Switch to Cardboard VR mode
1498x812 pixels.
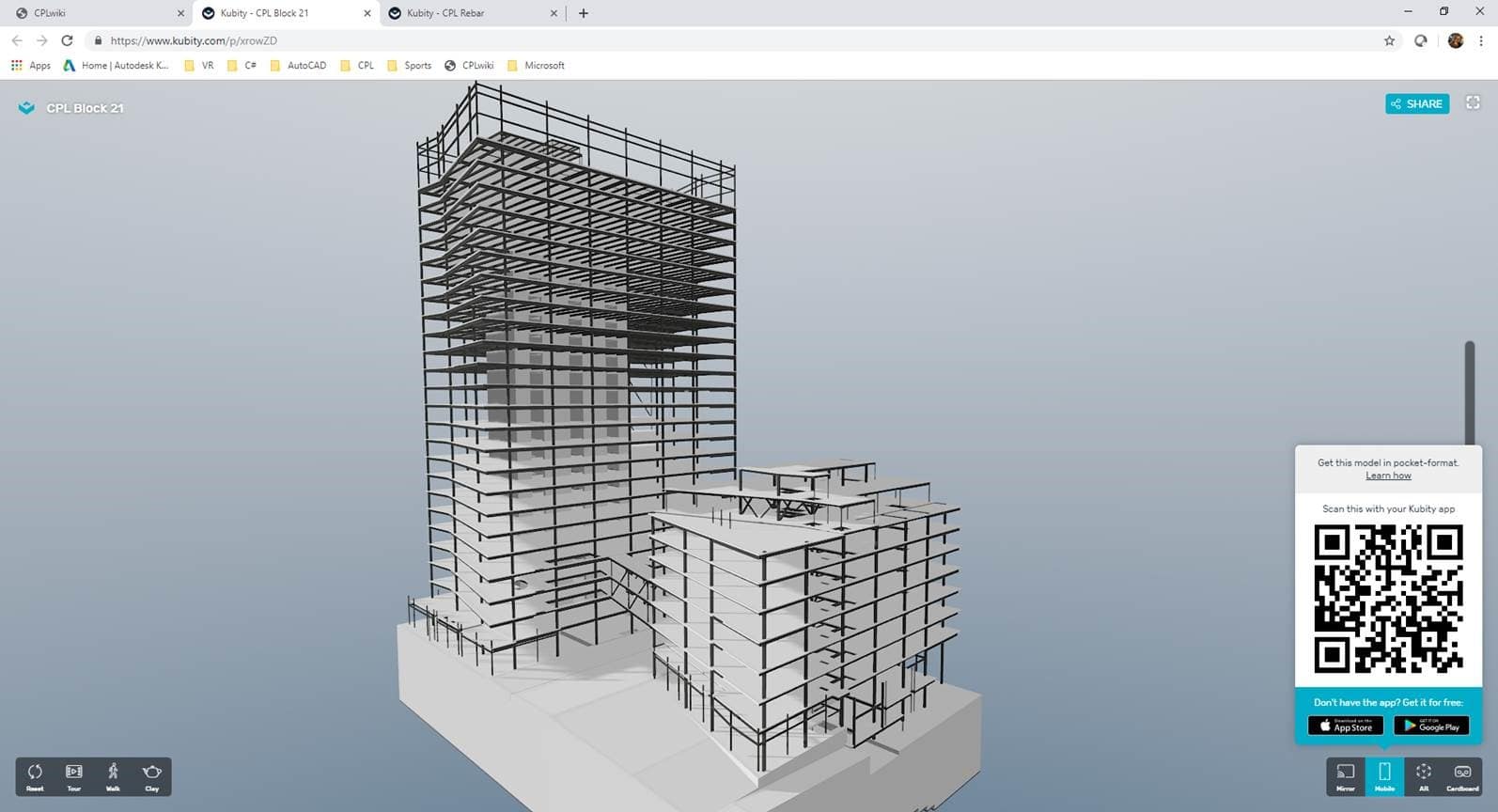1462,776
